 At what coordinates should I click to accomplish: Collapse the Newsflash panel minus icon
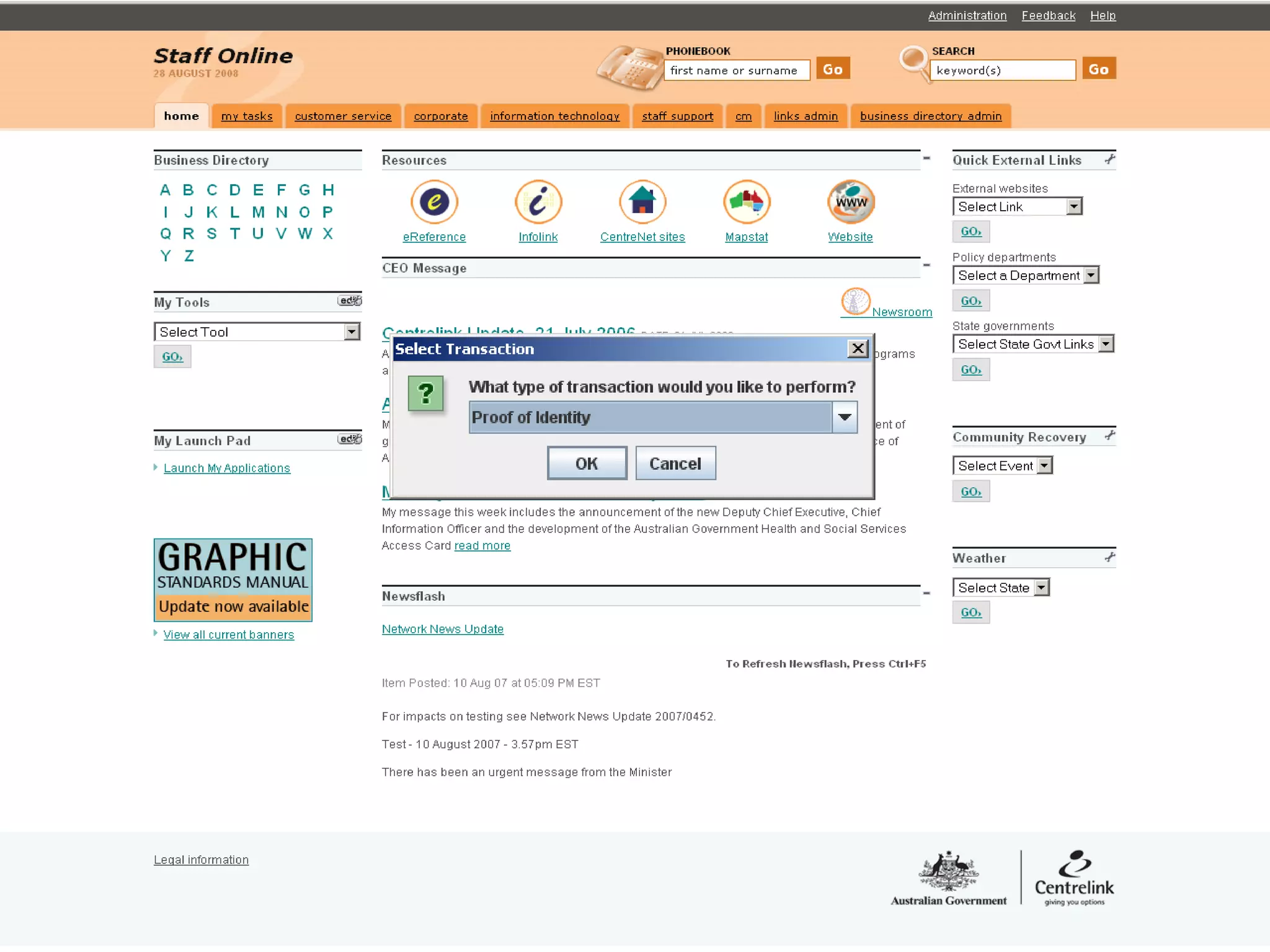pos(926,593)
